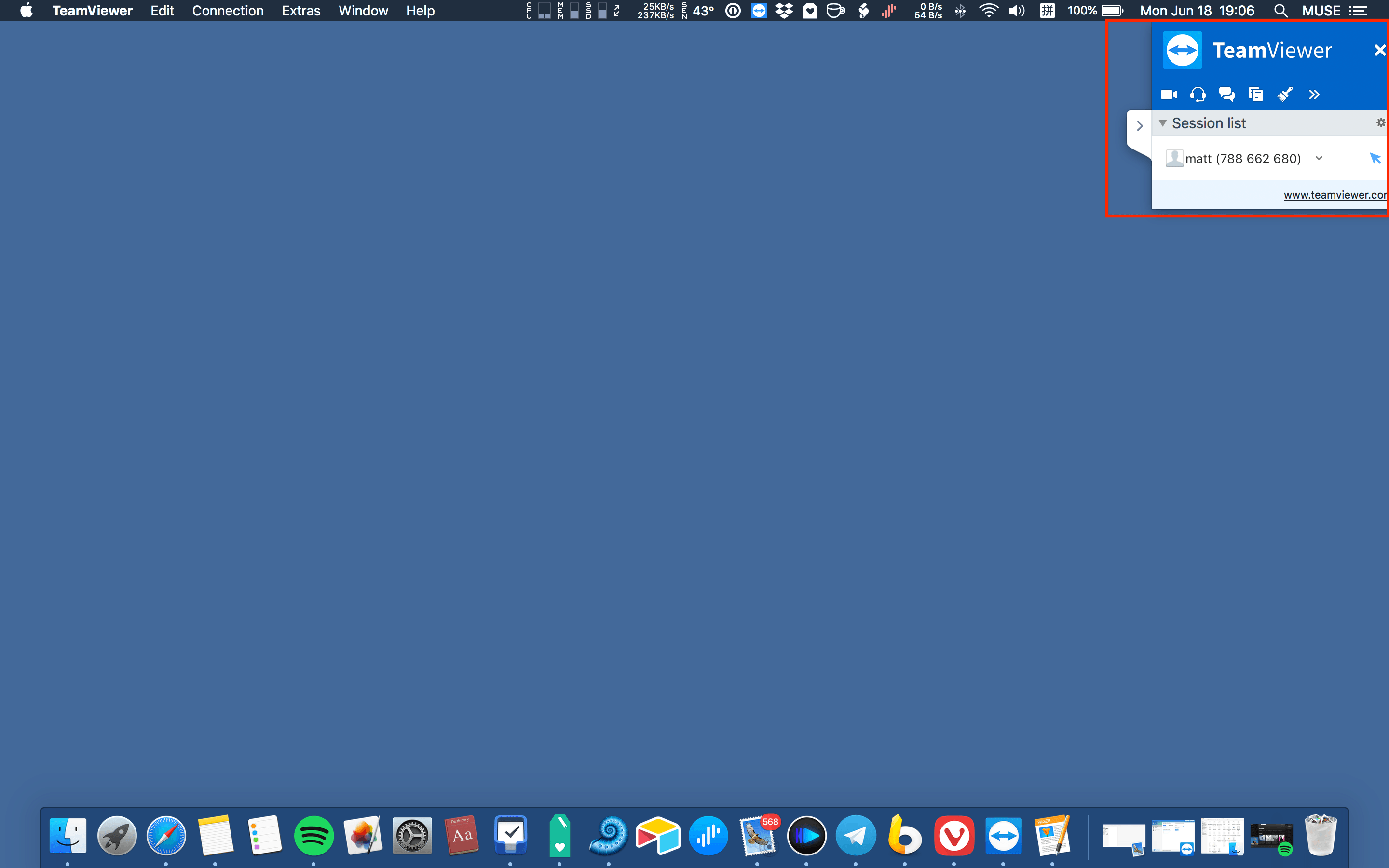Viewport: 1389px width, 868px height.
Task: Open the Window menu
Action: click(x=363, y=10)
